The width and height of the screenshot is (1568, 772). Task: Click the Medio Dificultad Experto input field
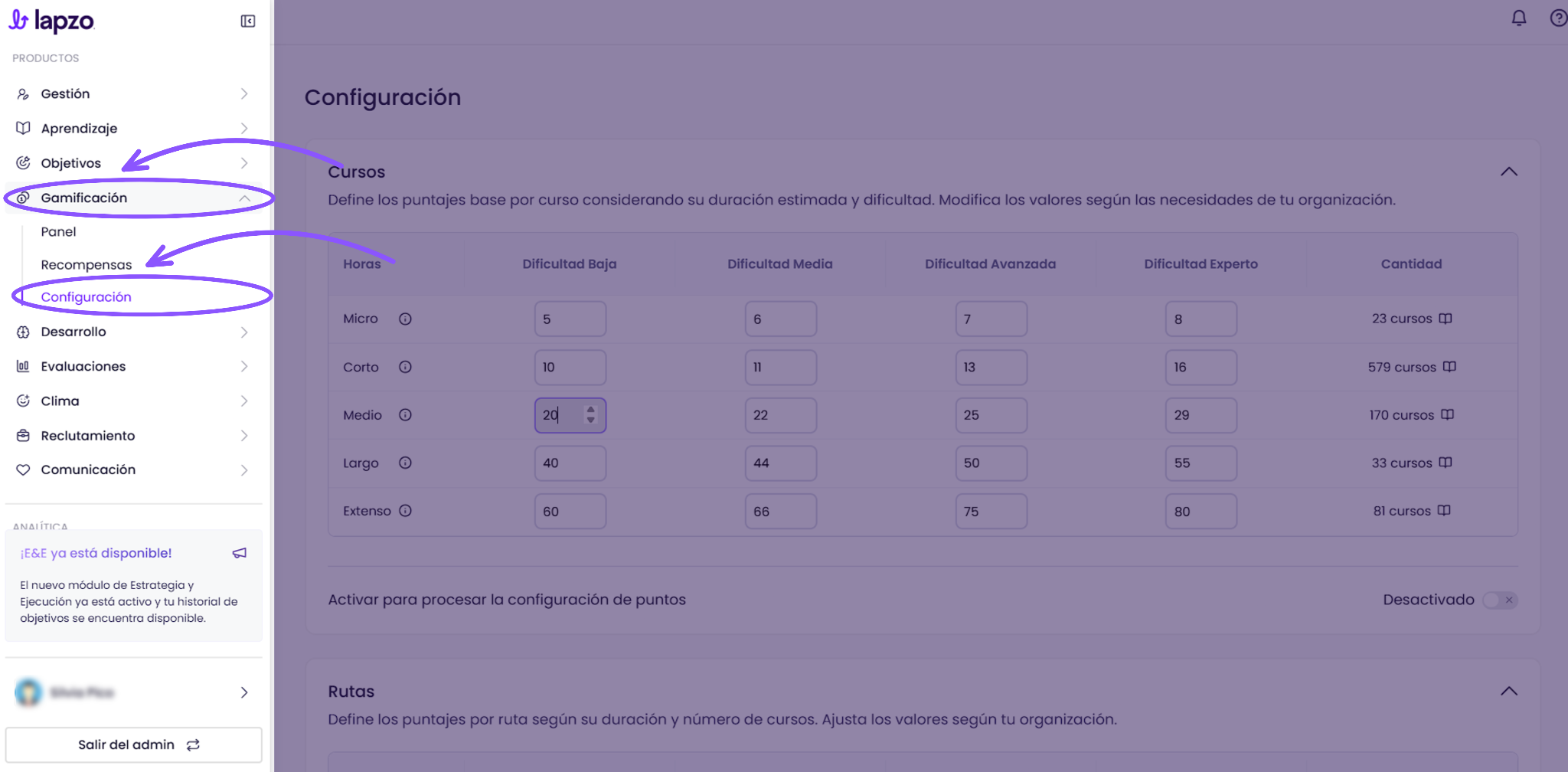(x=1201, y=414)
